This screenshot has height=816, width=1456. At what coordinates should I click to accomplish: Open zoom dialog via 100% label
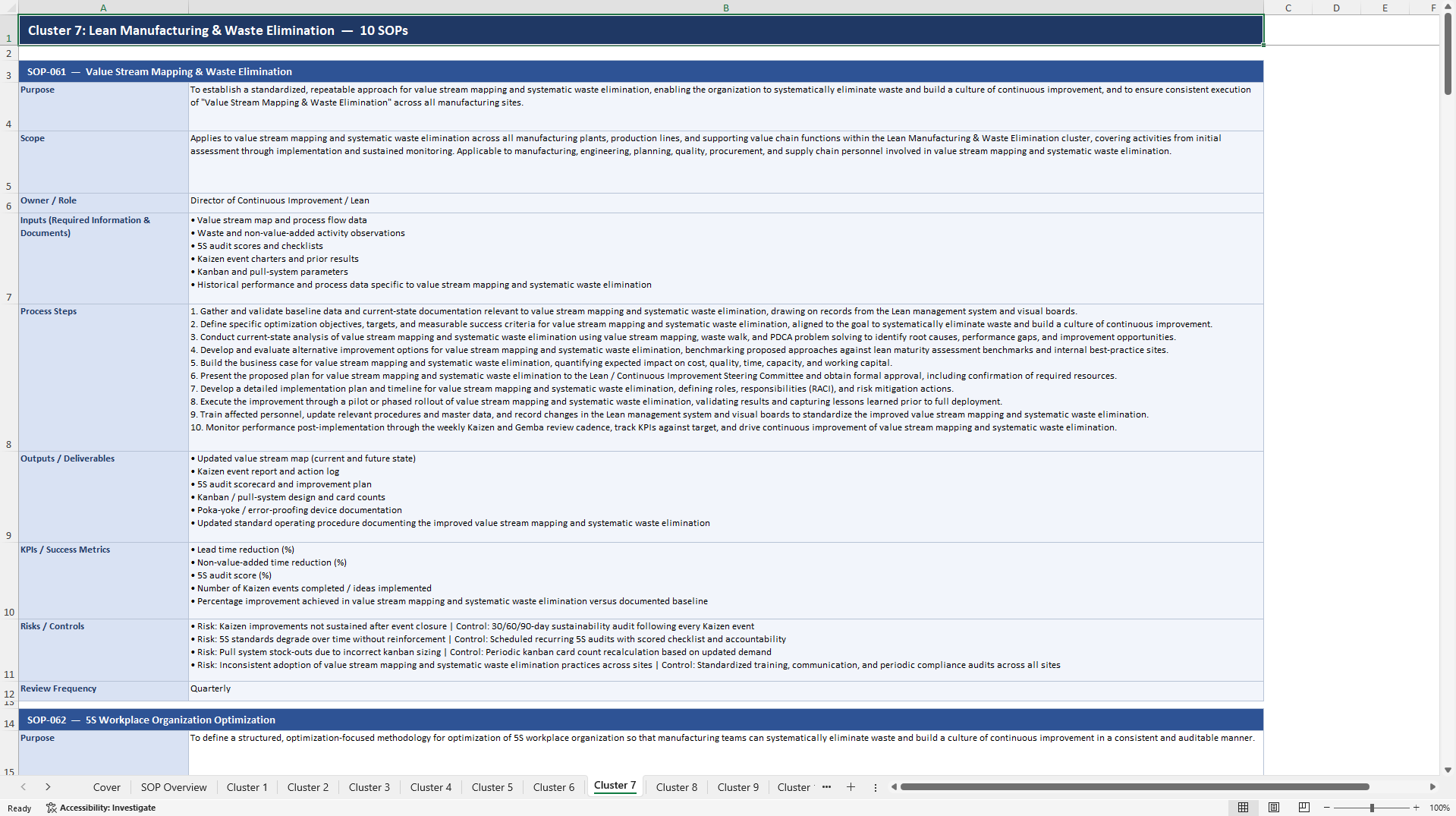1439,808
